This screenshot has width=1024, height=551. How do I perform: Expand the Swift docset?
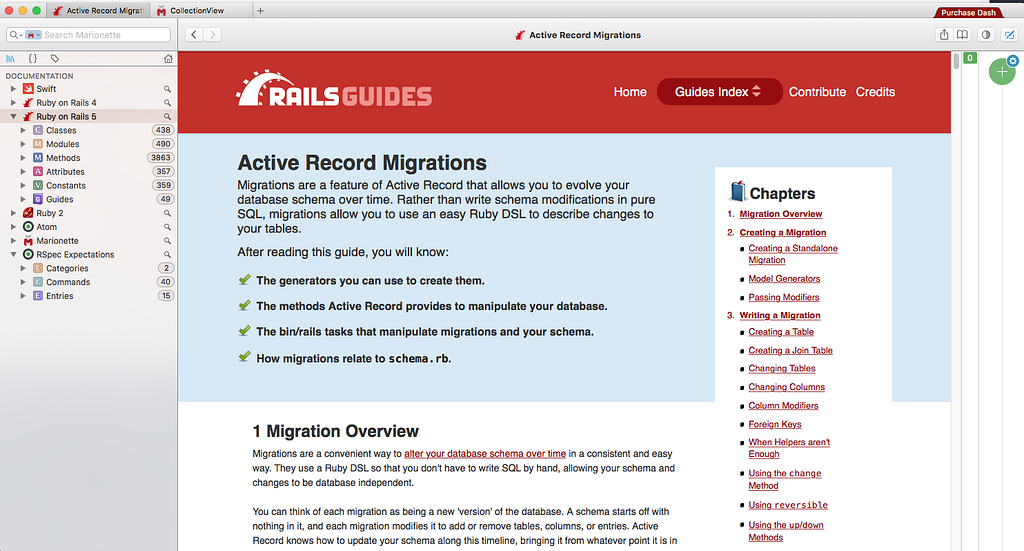13,89
